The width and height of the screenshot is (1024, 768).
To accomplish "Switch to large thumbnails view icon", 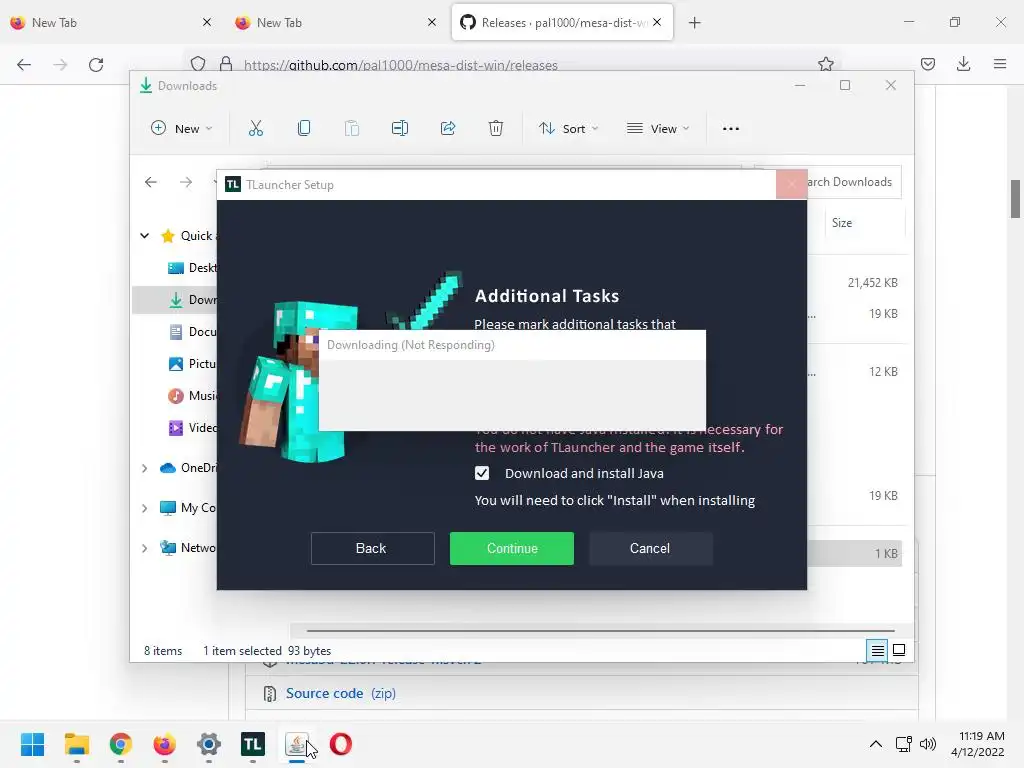I will pos(899,650).
